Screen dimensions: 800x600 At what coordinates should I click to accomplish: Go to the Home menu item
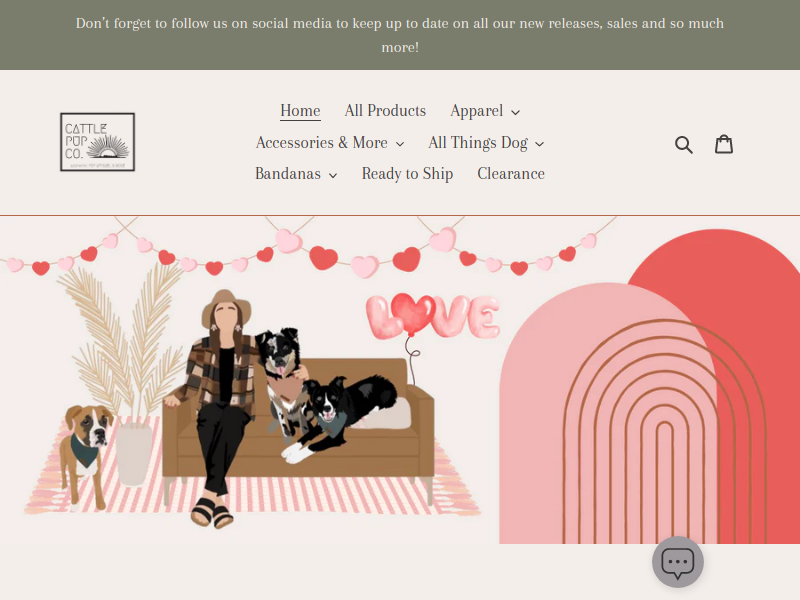(300, 111)
